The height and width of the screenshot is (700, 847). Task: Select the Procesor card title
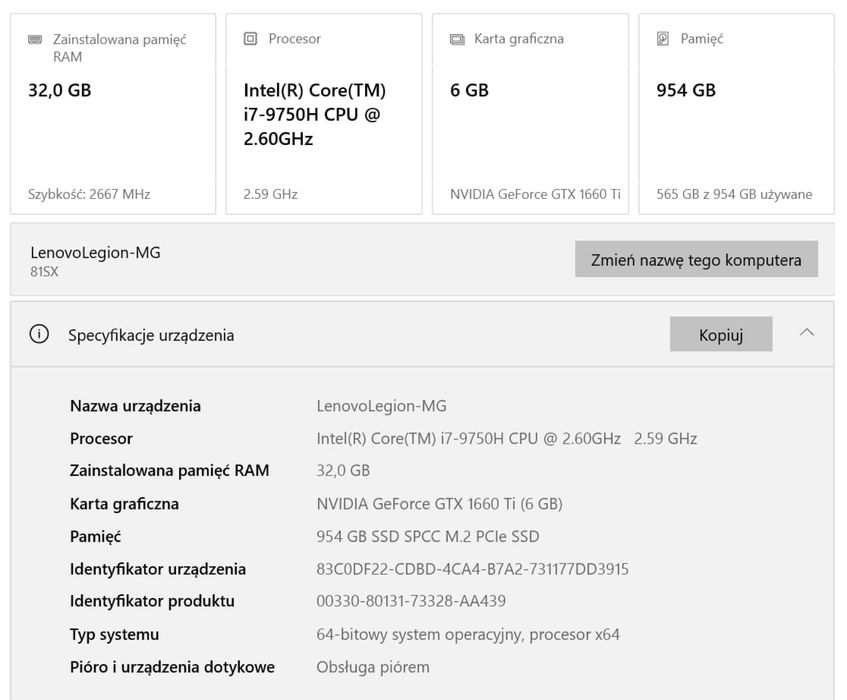tap(295, 39)
